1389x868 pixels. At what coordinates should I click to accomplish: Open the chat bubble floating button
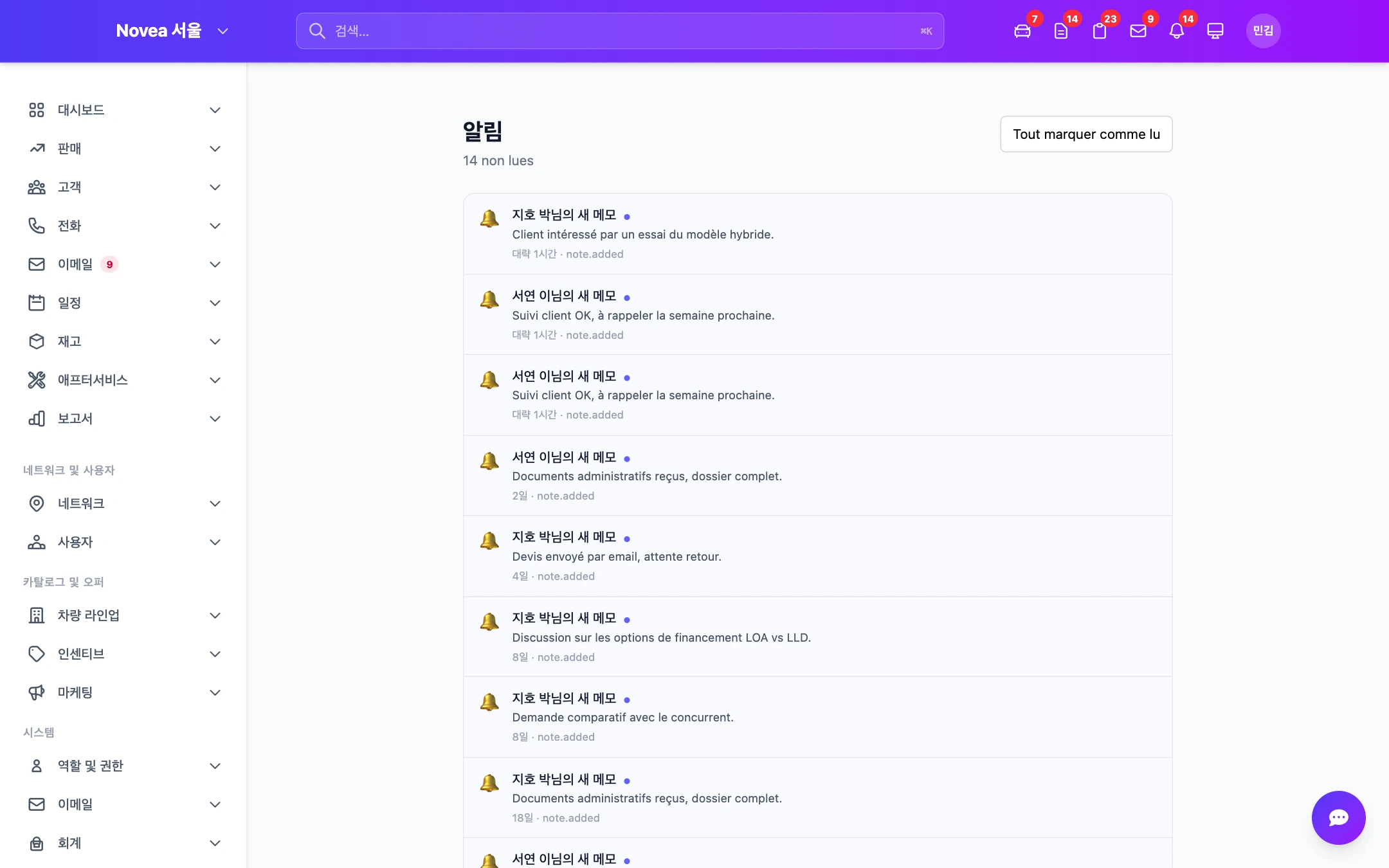[x=1339, y=818]
